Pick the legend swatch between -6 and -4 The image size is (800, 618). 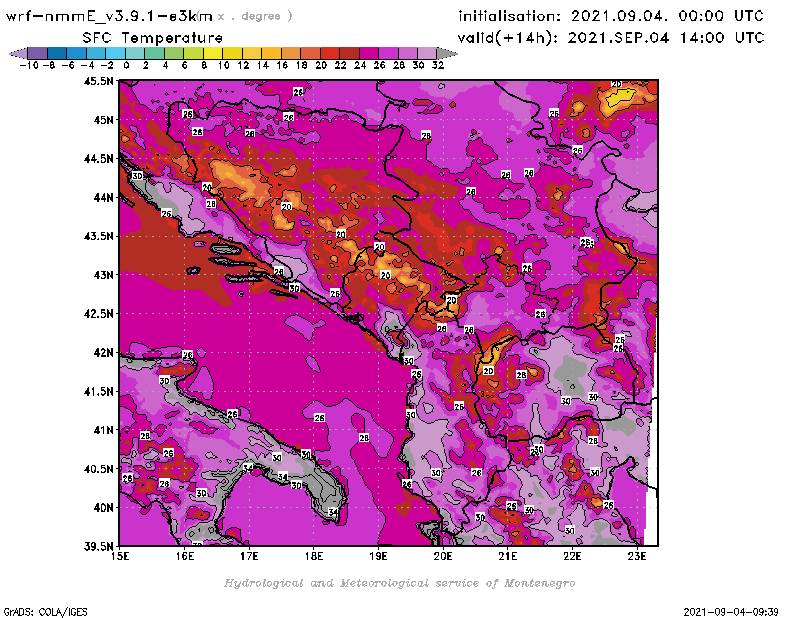(77, 53)
